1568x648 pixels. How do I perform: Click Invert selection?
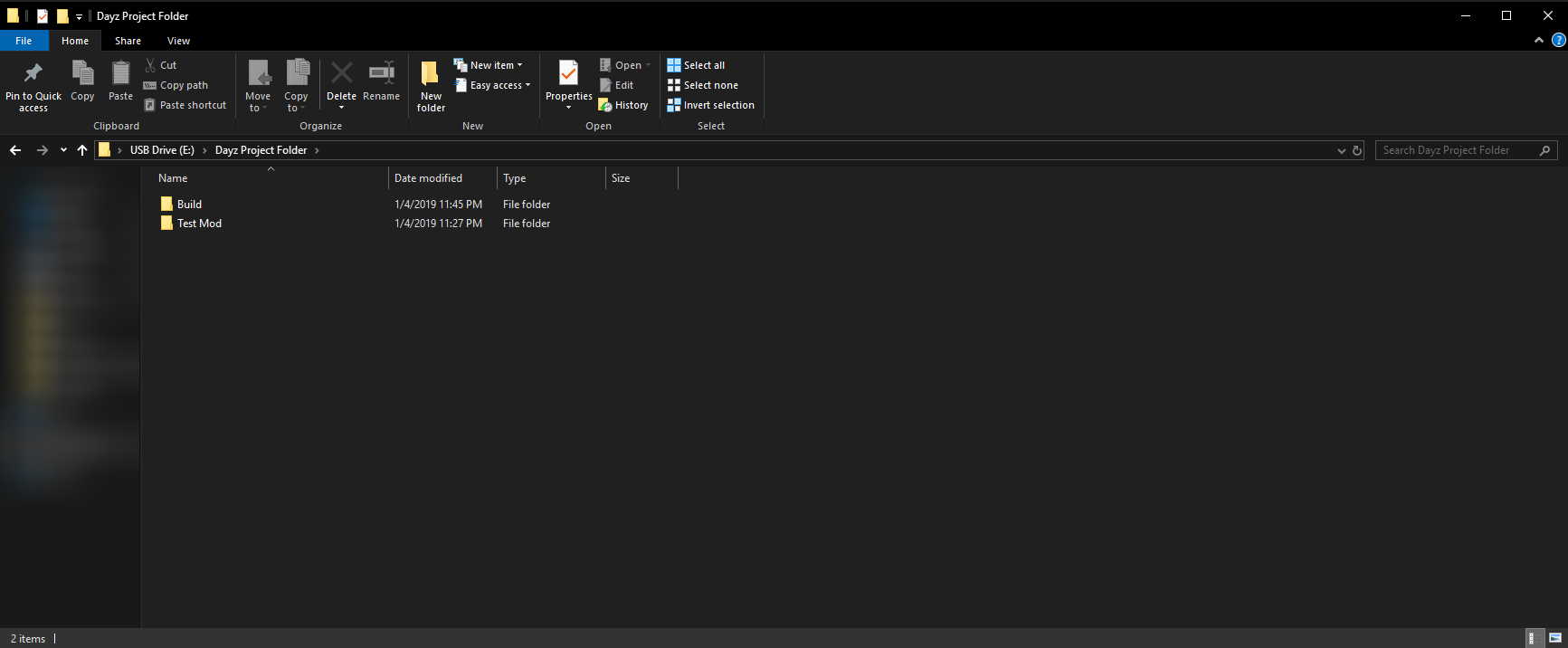[710, 105]
